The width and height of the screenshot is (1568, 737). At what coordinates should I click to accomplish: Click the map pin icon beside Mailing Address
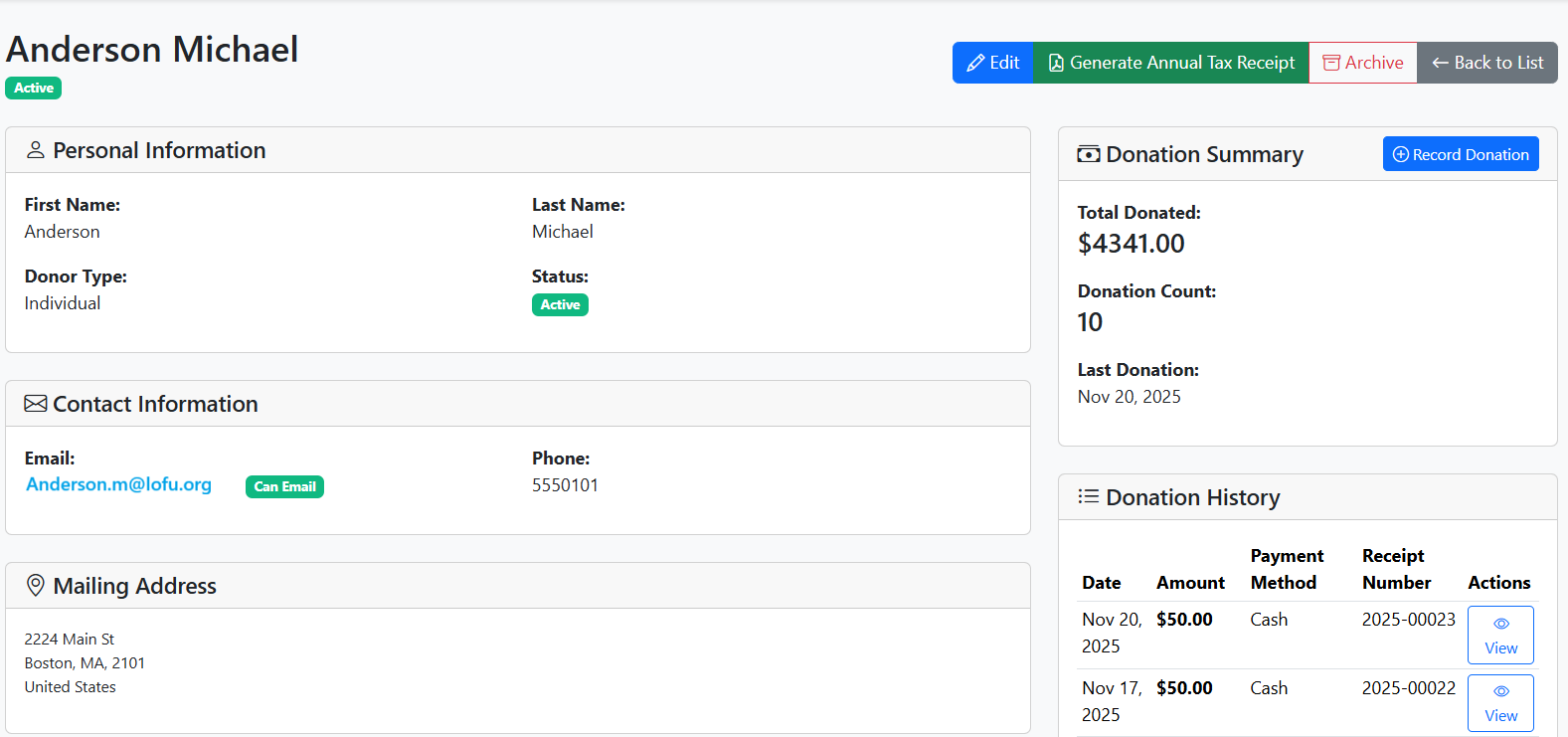coord(36,585)
